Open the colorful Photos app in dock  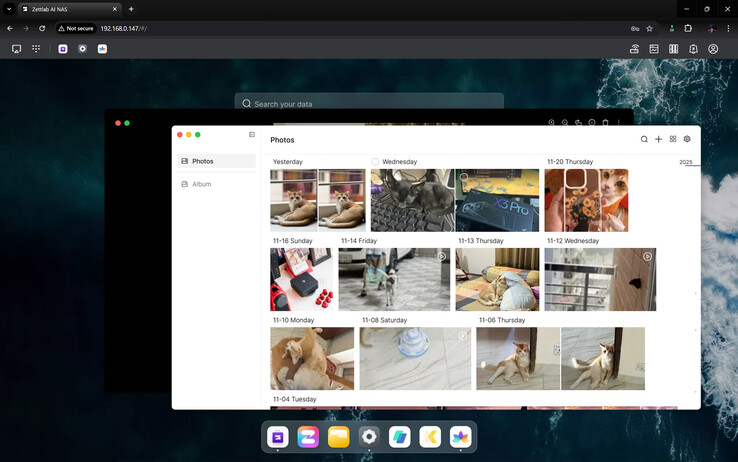[460, 437]
